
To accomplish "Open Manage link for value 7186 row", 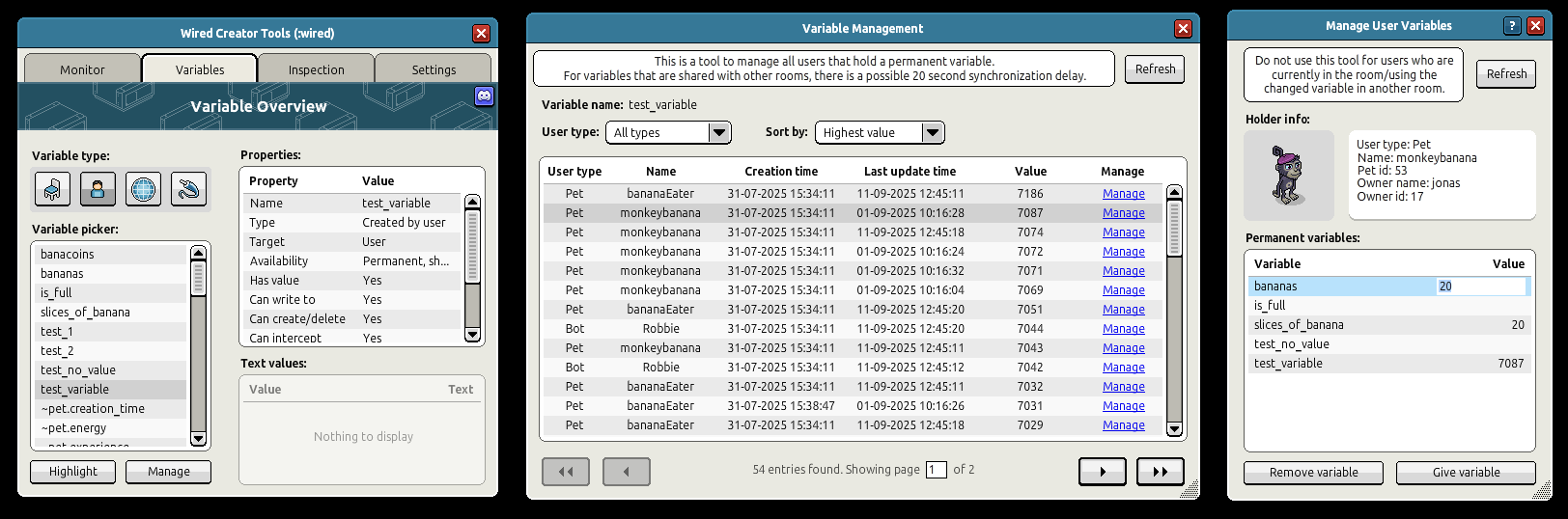I will point(1123,194).
